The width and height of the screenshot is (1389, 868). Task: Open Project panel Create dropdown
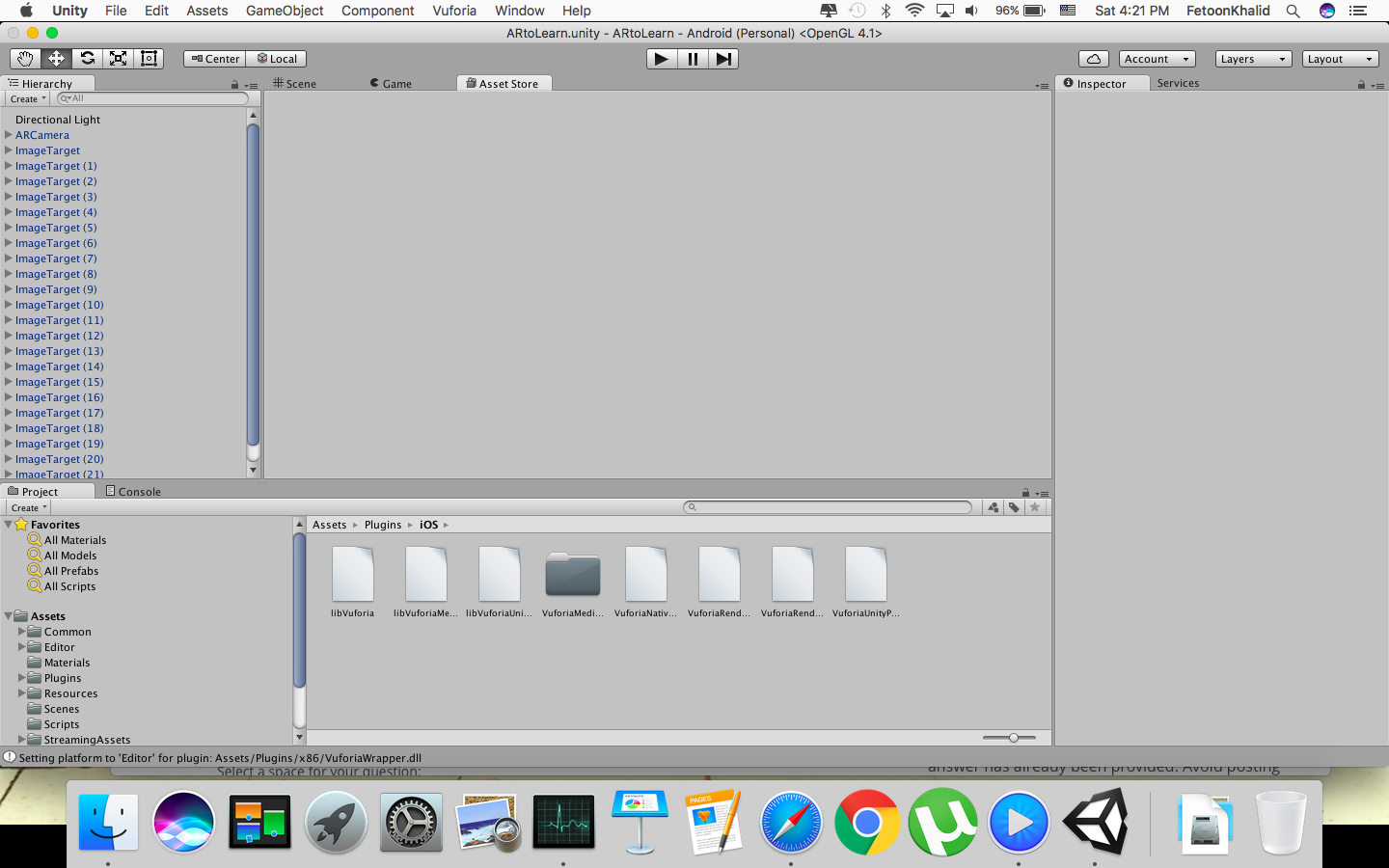coord(29,507)
